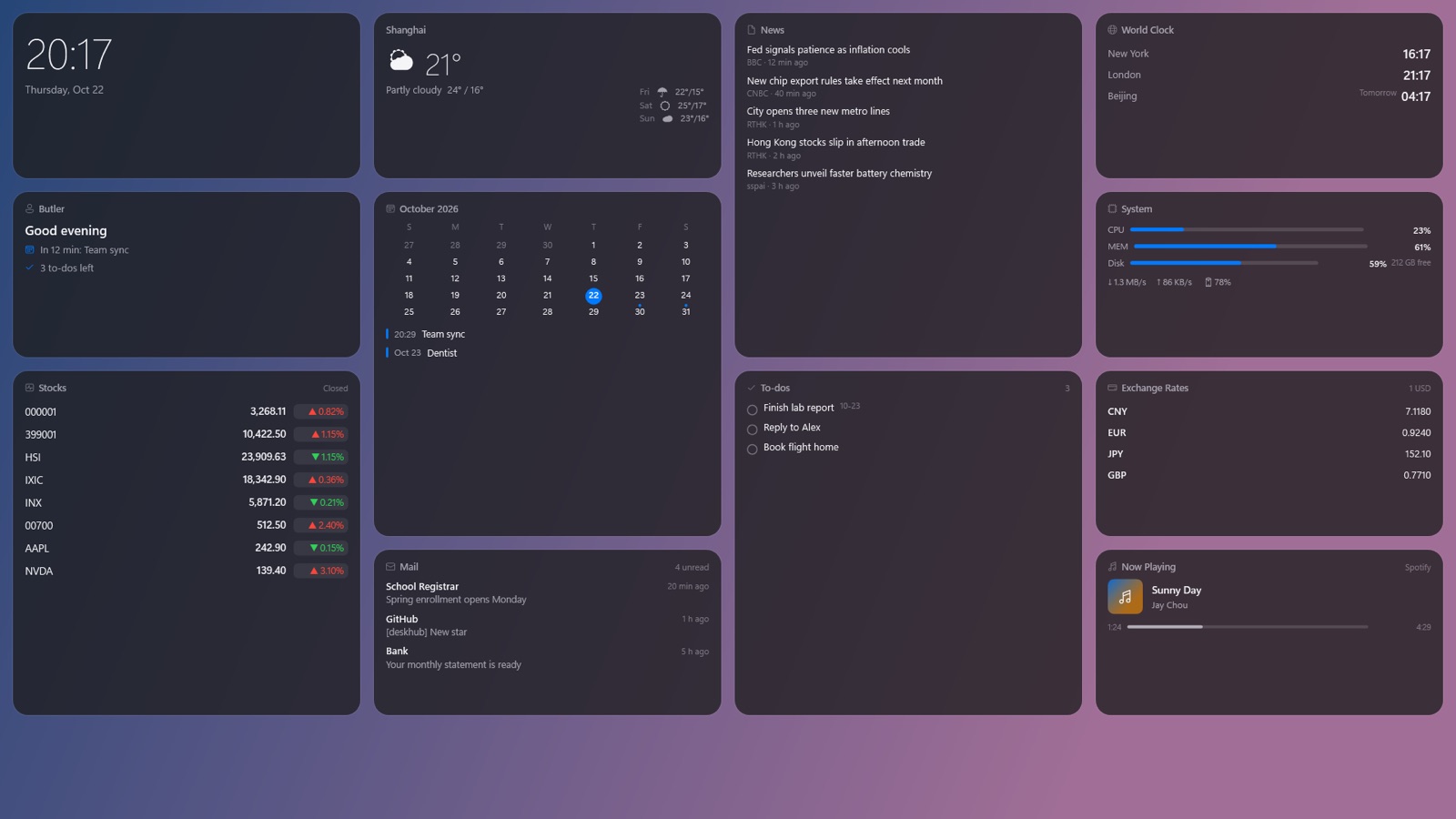
Task: Click the Spotify label in Now Playing
Action: (1417, 568)
